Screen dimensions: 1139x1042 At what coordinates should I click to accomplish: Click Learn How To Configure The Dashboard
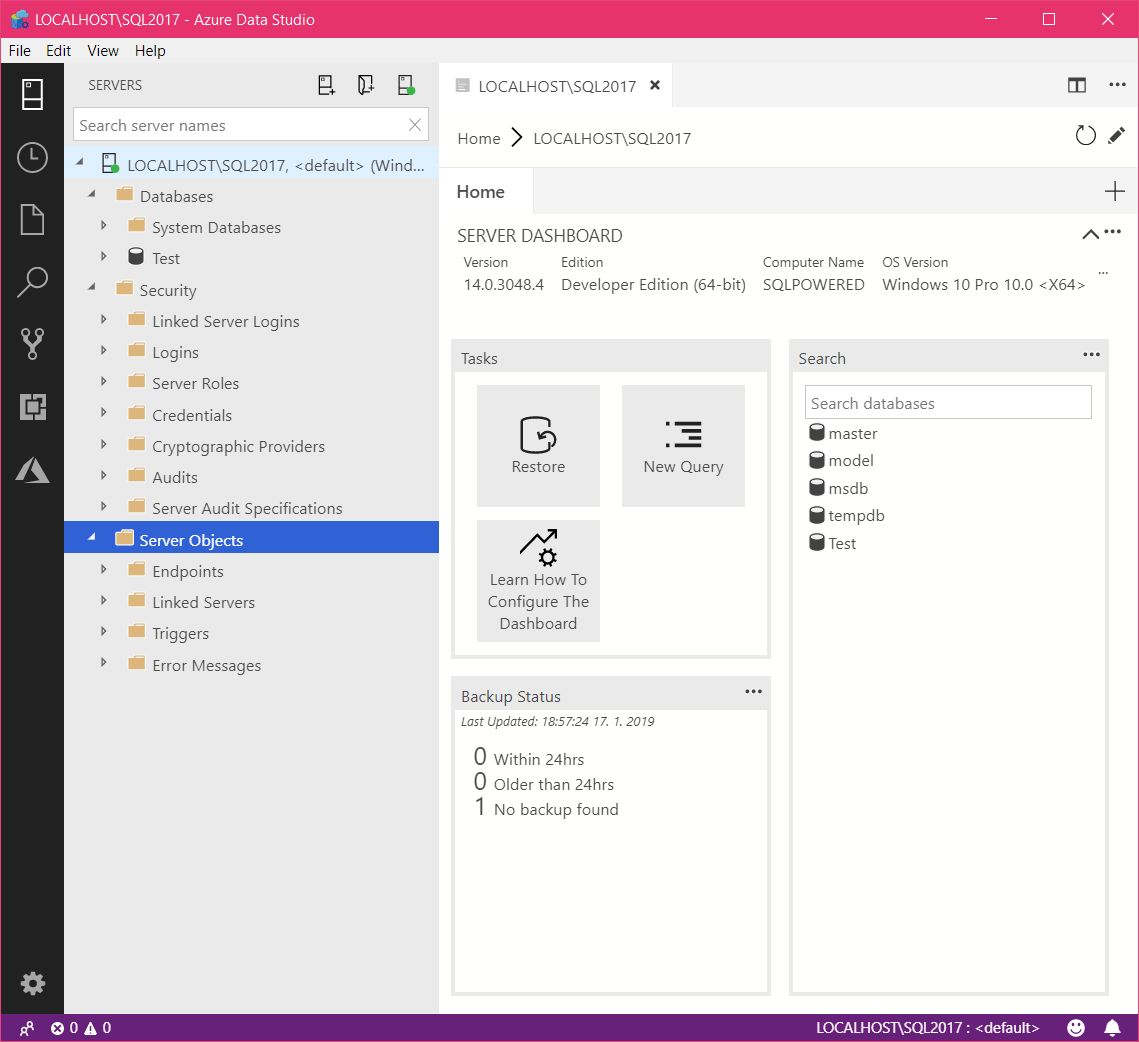click(x=538, y=581)
